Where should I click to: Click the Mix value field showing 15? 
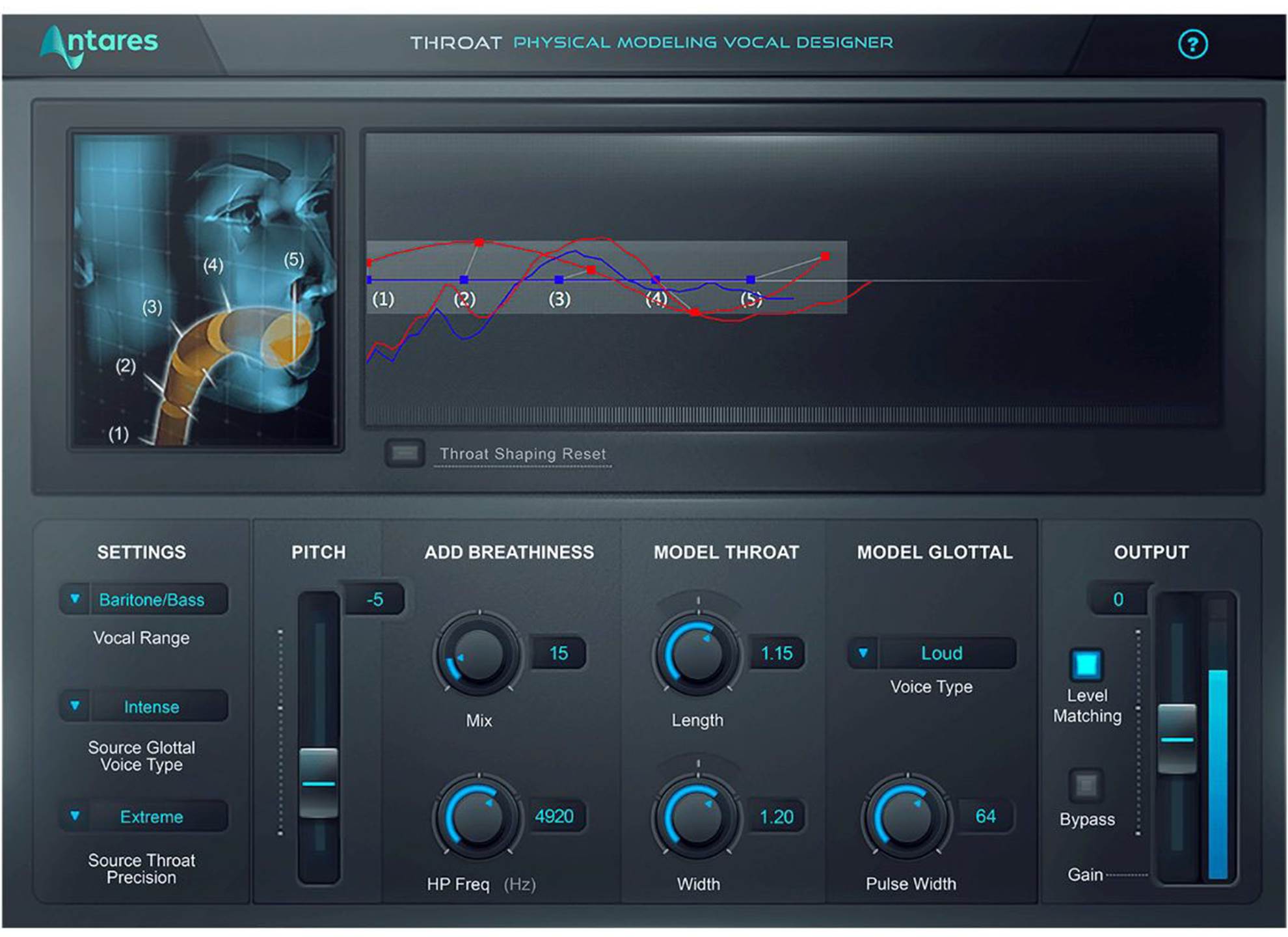[559, 653]
